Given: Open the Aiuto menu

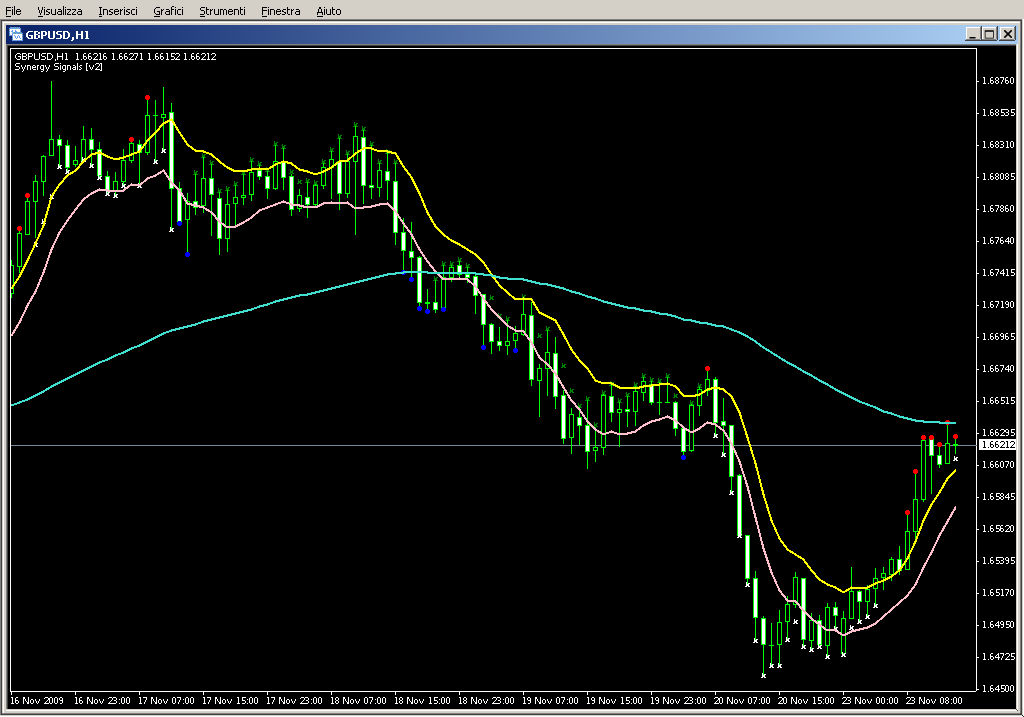Looking at the screenshot, I should coord(328,11).
